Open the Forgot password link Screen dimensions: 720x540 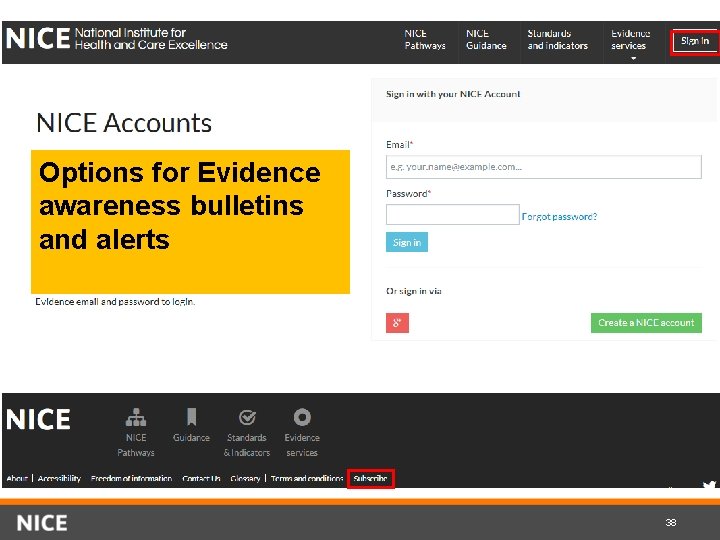tap(559, 216)
